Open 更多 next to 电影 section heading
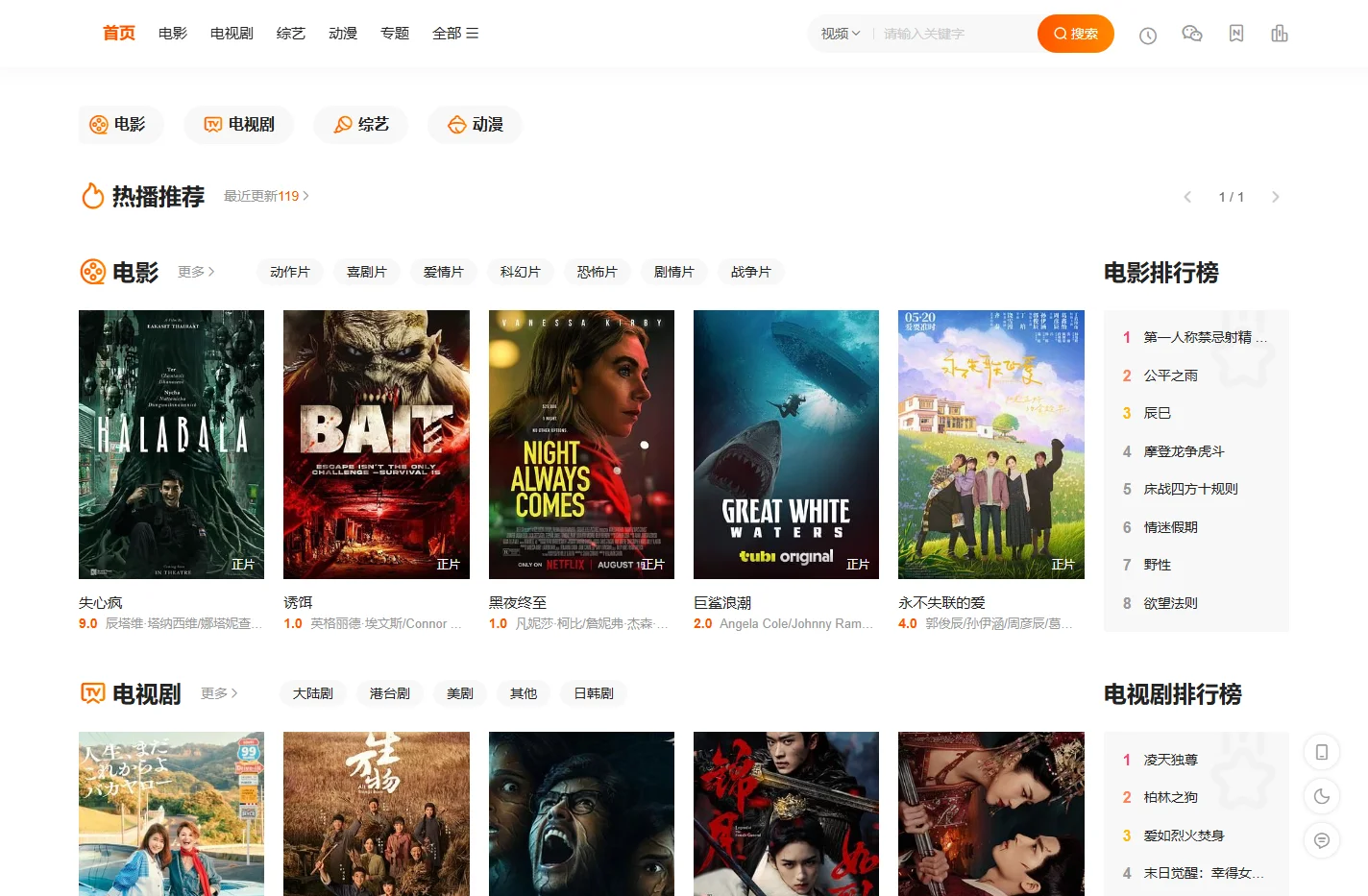Image resolution: width=1368 pixels, height=896 pixels. pyautogui.click(x=196, y=272)
